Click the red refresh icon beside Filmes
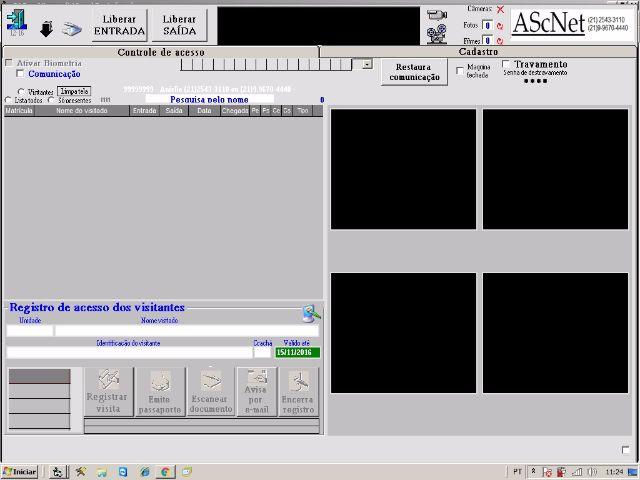This screenshot has height=480, width=640. (x=500, y=41)
